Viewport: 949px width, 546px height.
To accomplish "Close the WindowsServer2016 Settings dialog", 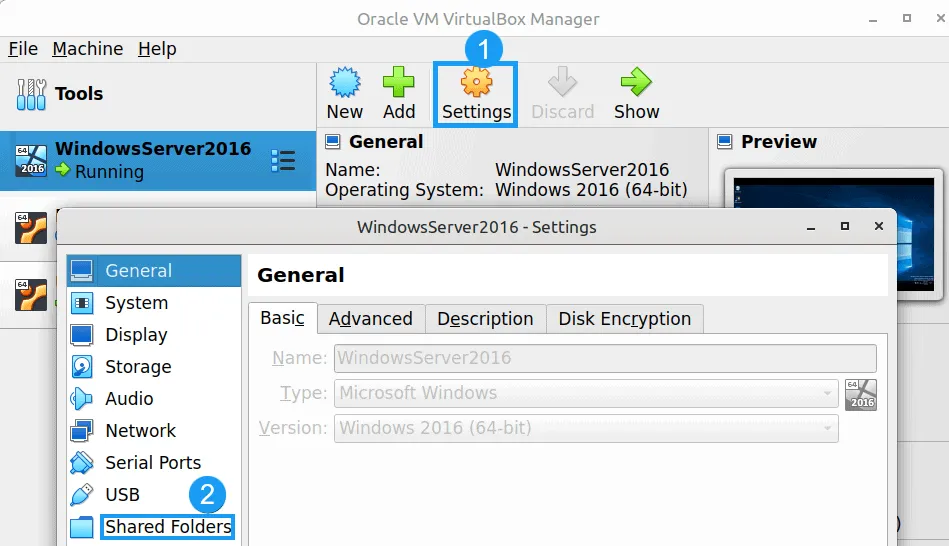I will coord(879,226).
